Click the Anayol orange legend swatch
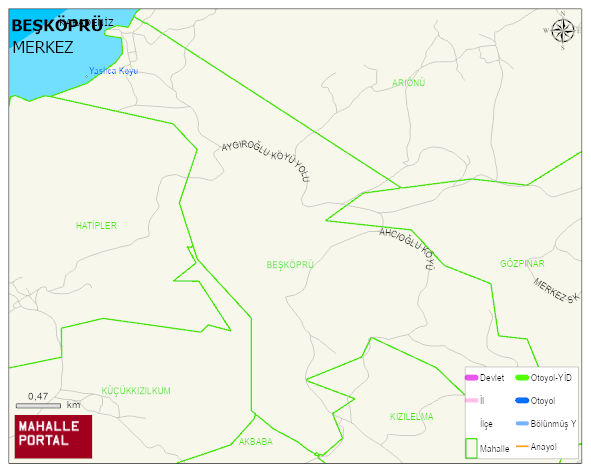The height and width of the screenshot is (472, 591). (522, 446)
